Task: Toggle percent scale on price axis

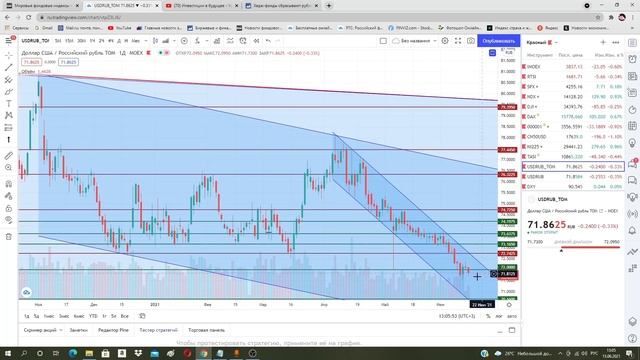Action: [x=488, y=316]
